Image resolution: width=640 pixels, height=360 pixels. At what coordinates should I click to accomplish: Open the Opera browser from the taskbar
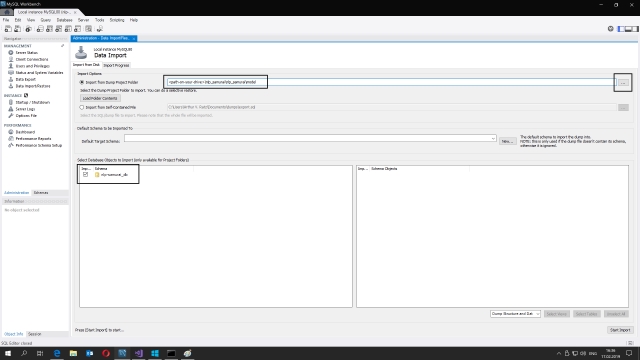tap(106, 353)
